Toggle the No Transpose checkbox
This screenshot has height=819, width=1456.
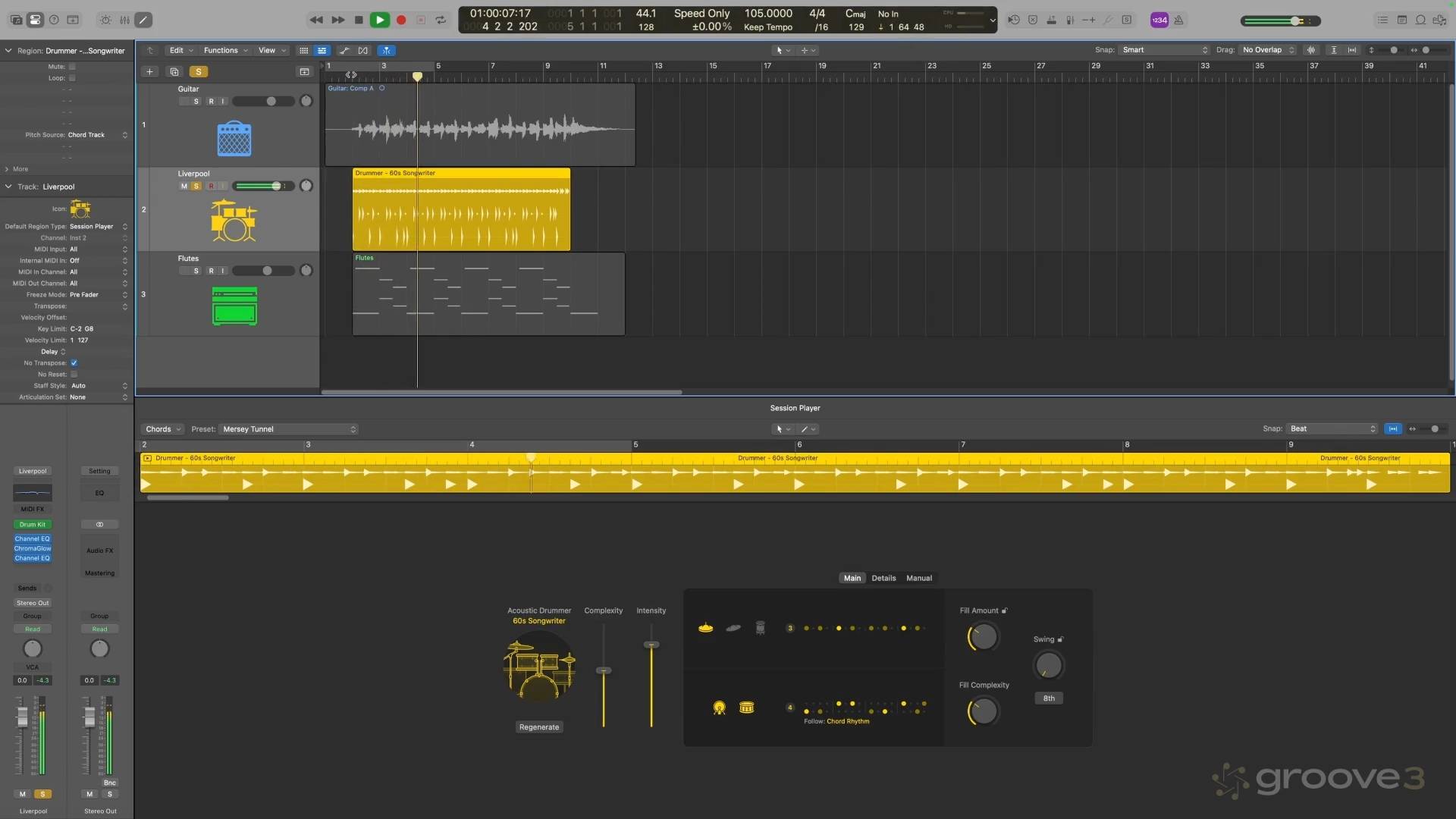[74, 363]
